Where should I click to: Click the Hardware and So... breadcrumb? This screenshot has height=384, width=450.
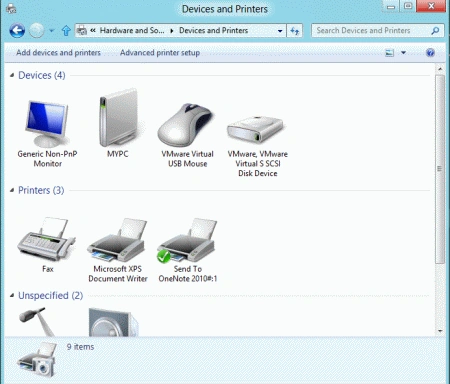click(x=132, y=31)
